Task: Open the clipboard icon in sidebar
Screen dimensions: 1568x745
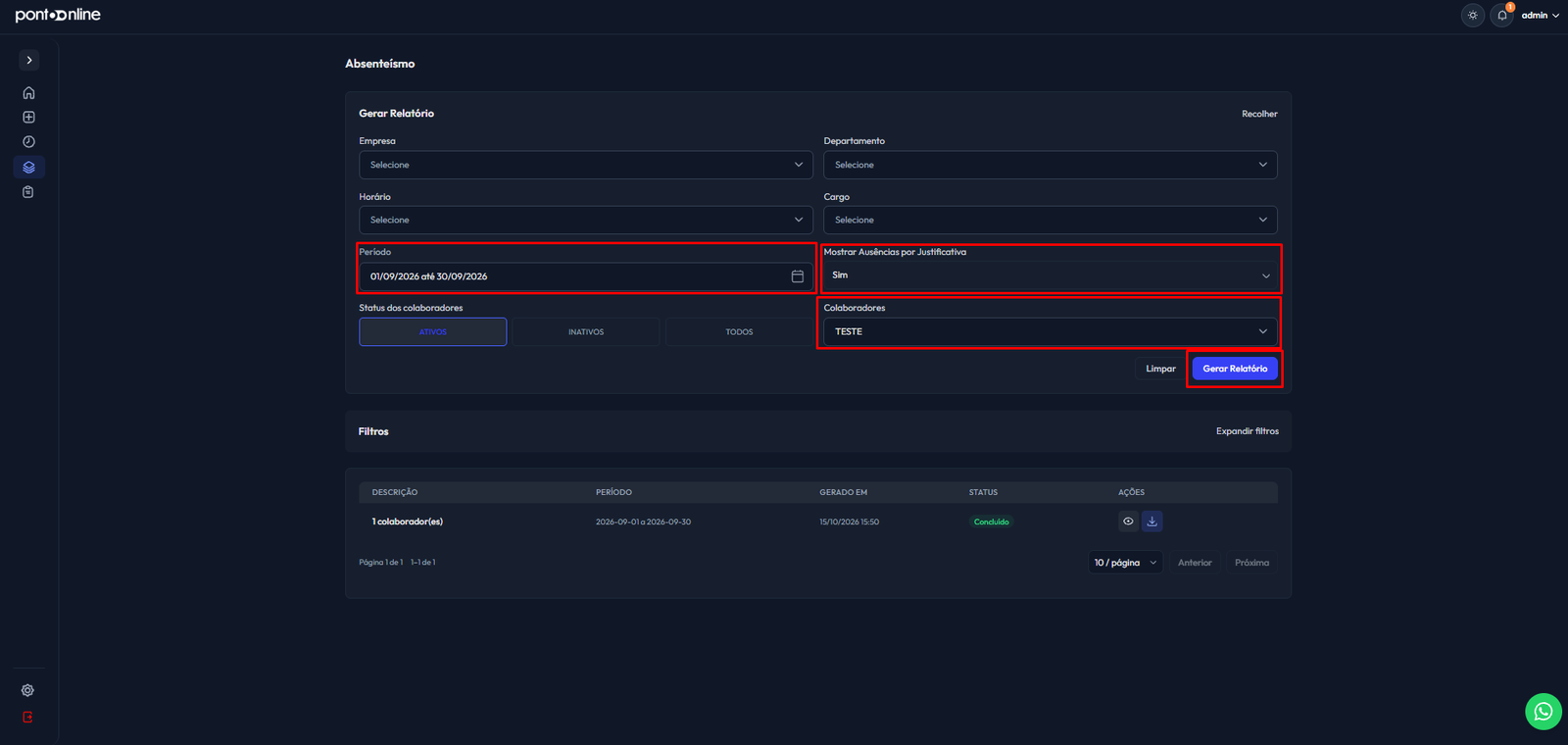Action: tap(28, 192)
